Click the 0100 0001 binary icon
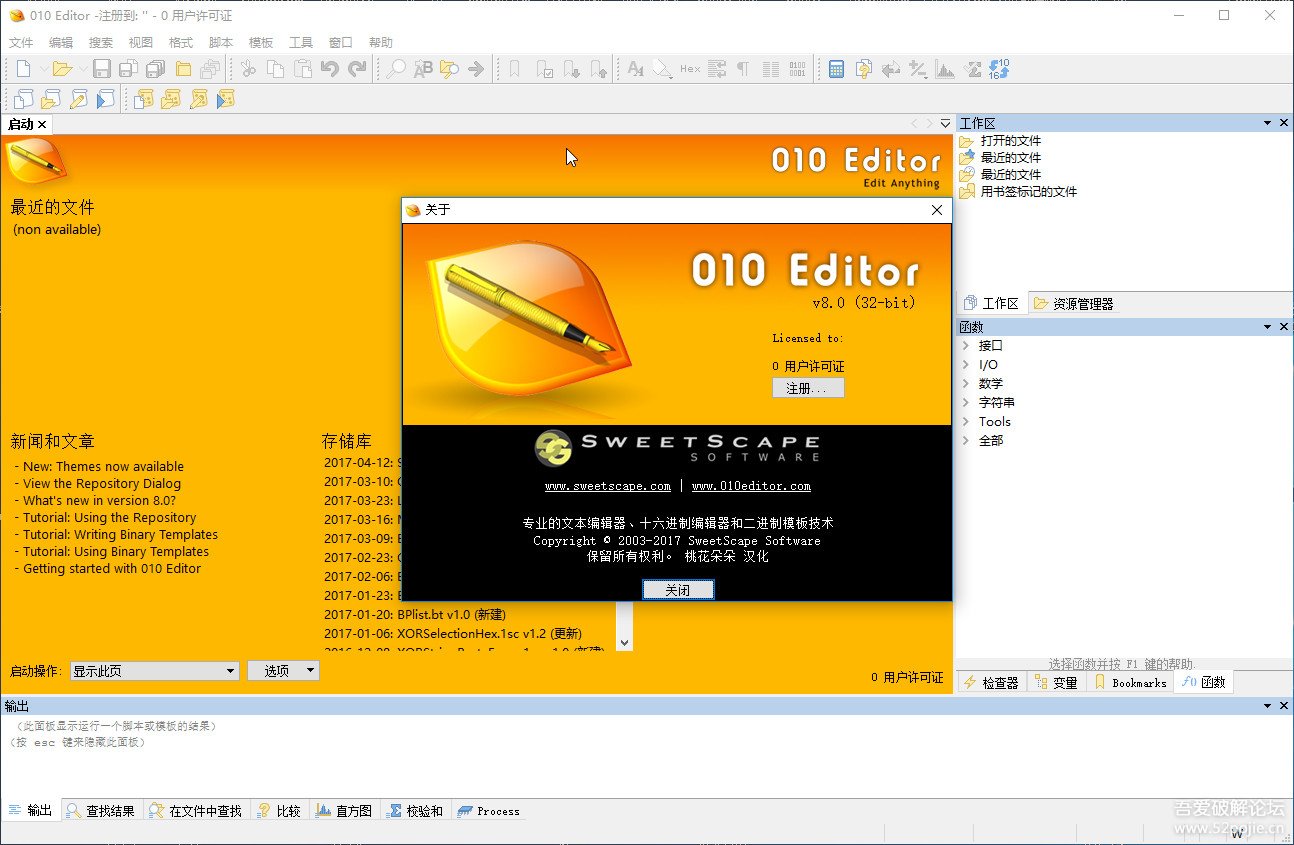 tap(797, 69)
